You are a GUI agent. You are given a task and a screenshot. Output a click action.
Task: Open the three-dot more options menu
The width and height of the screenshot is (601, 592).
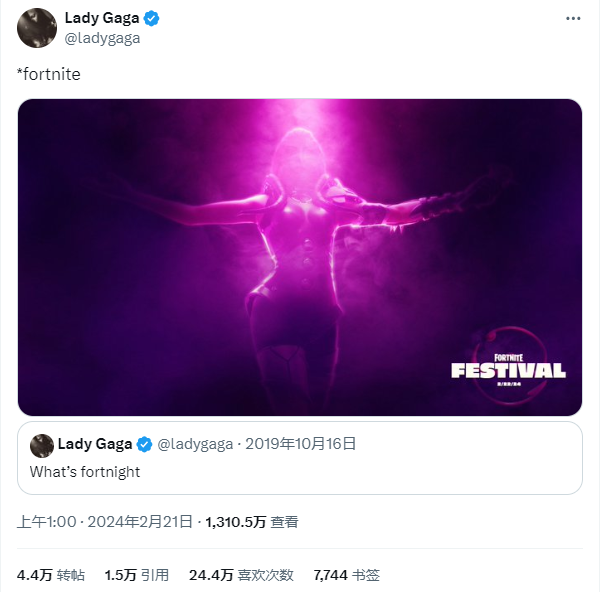point(573,18)
